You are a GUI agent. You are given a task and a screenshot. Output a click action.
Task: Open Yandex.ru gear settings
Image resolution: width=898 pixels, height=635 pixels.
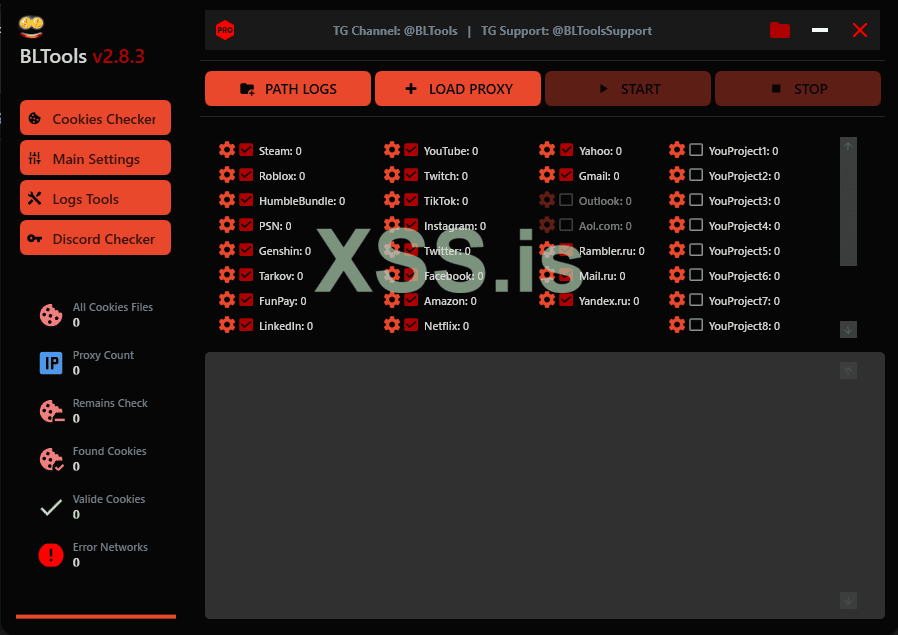(547, 301)
